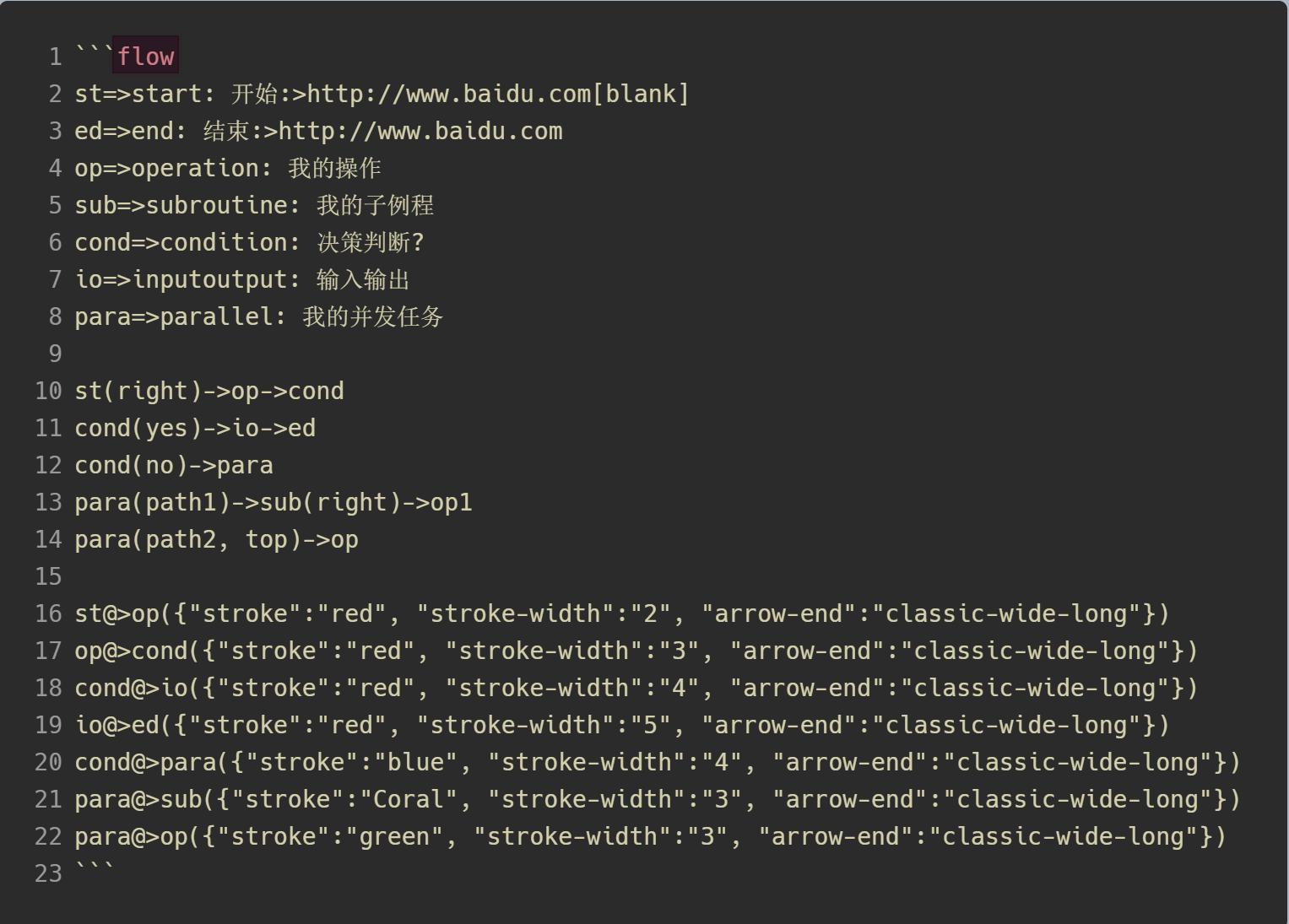
Task: Click the "green" stroke value
Action: [x=393, y=836]
